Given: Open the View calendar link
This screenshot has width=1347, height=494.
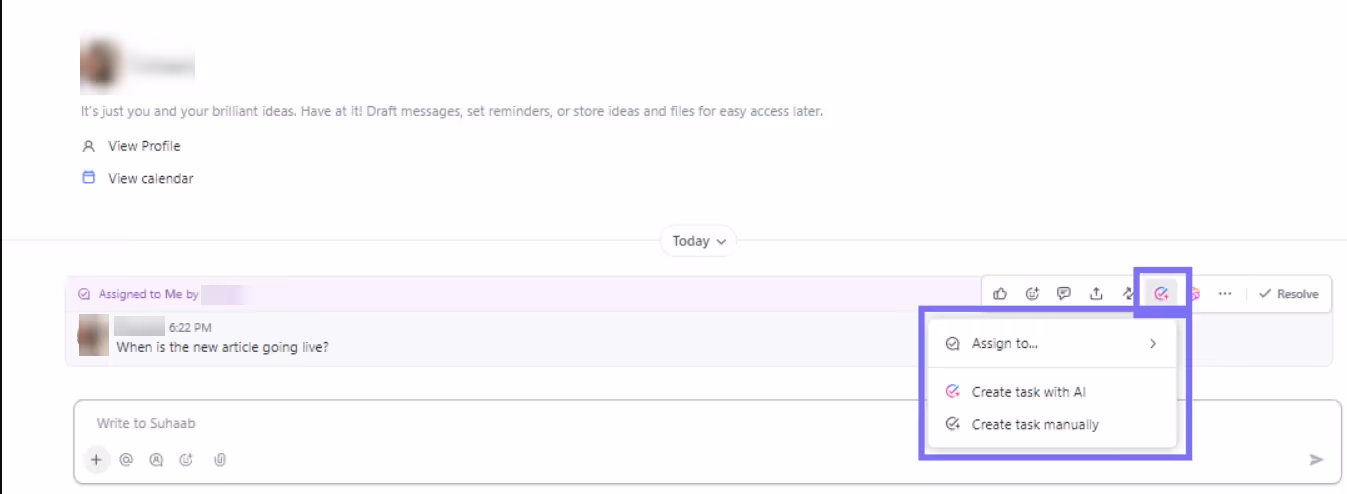Looking at the screenshot, I should [x=150, y=179].
